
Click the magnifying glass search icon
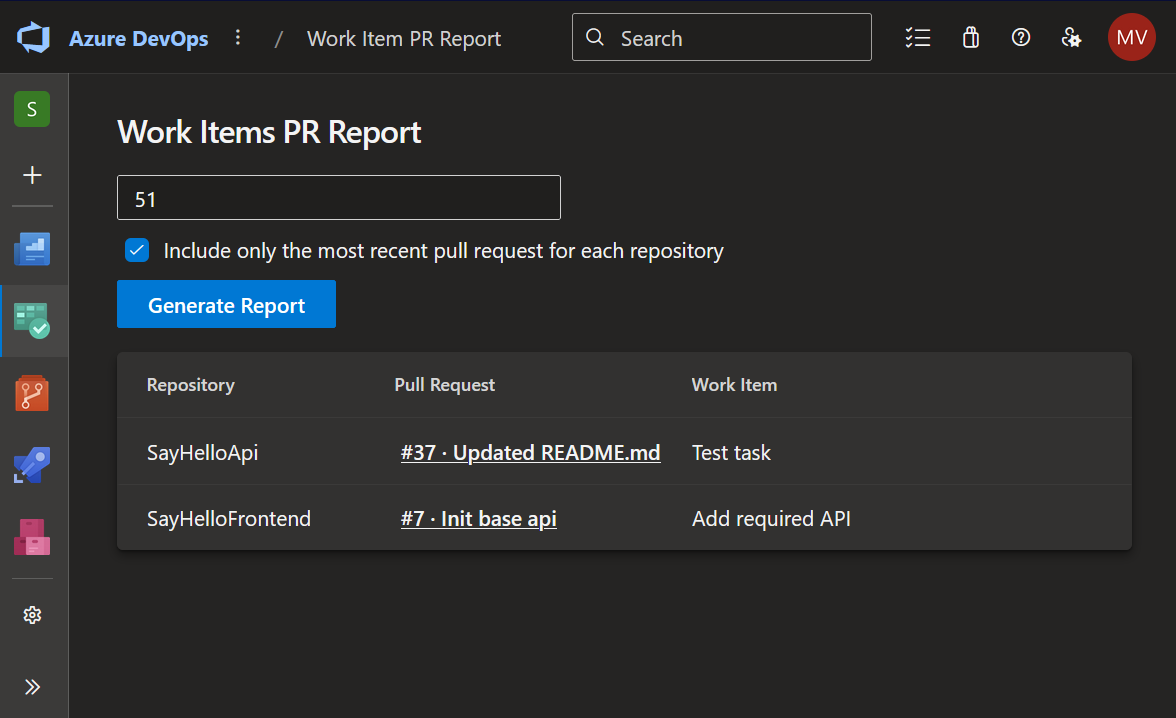pyautogui.click(x=595, y=38)
